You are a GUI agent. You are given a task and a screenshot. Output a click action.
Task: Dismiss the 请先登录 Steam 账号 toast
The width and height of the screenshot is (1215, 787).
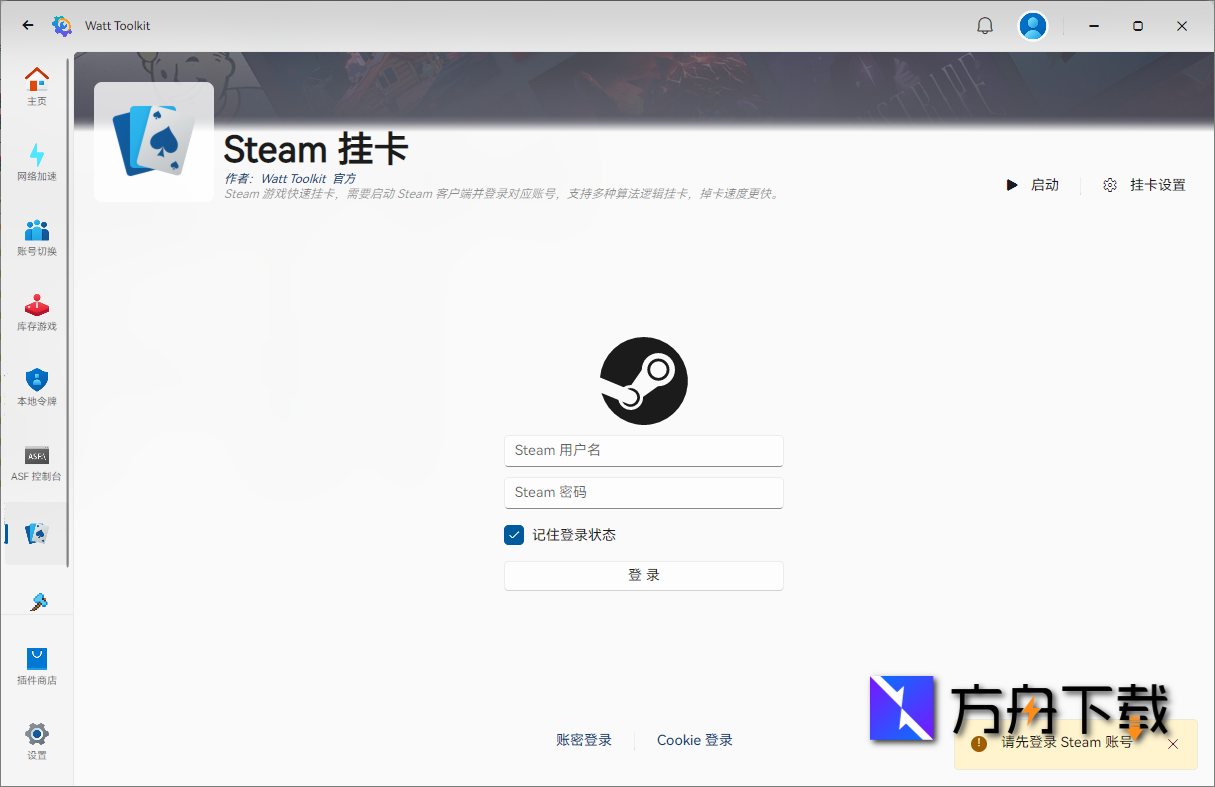[1172, 744]
